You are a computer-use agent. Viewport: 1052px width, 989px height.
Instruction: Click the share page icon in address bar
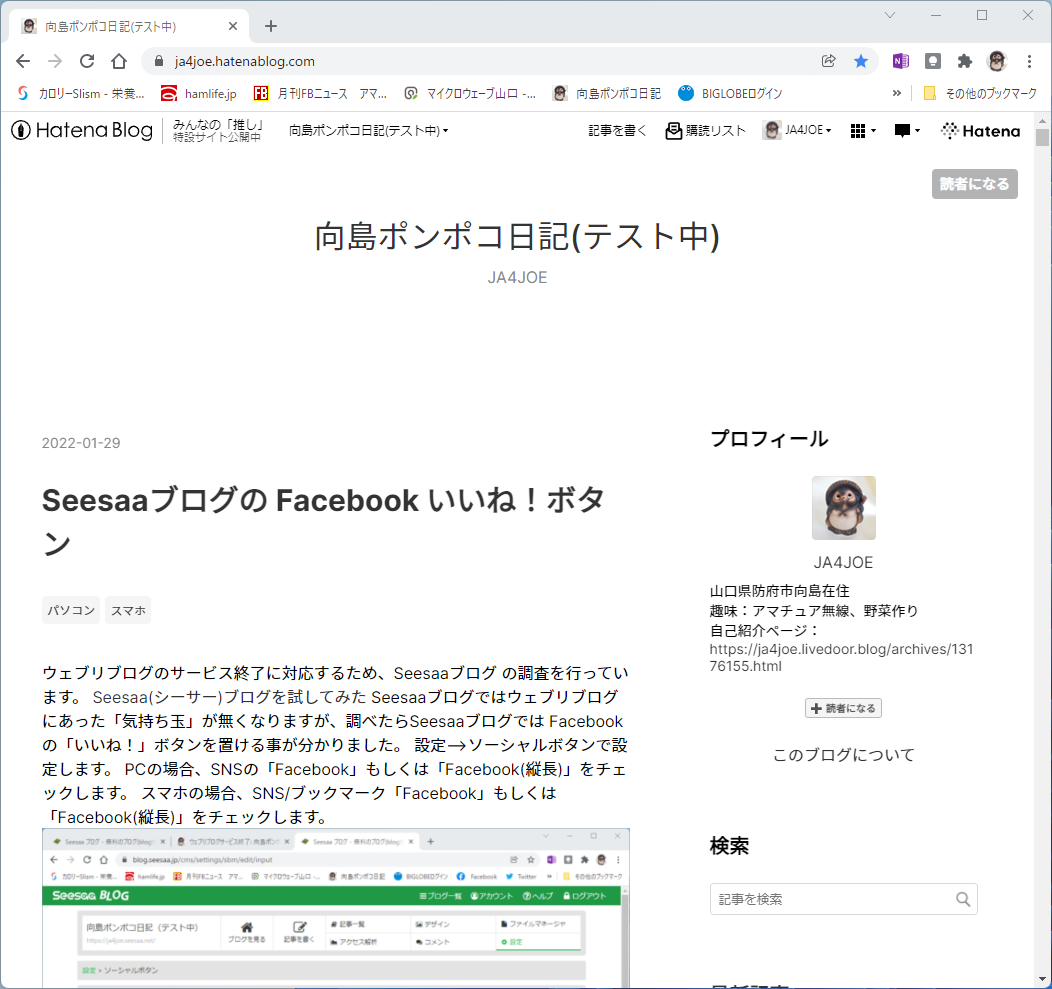pos(829,61)
